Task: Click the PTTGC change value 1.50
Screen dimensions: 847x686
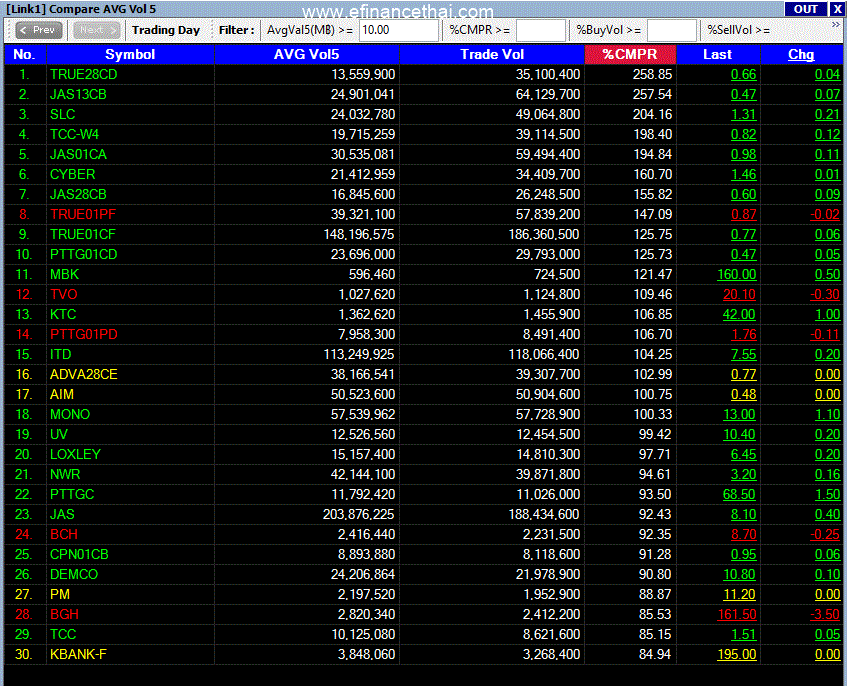Action: coord(828,494)
